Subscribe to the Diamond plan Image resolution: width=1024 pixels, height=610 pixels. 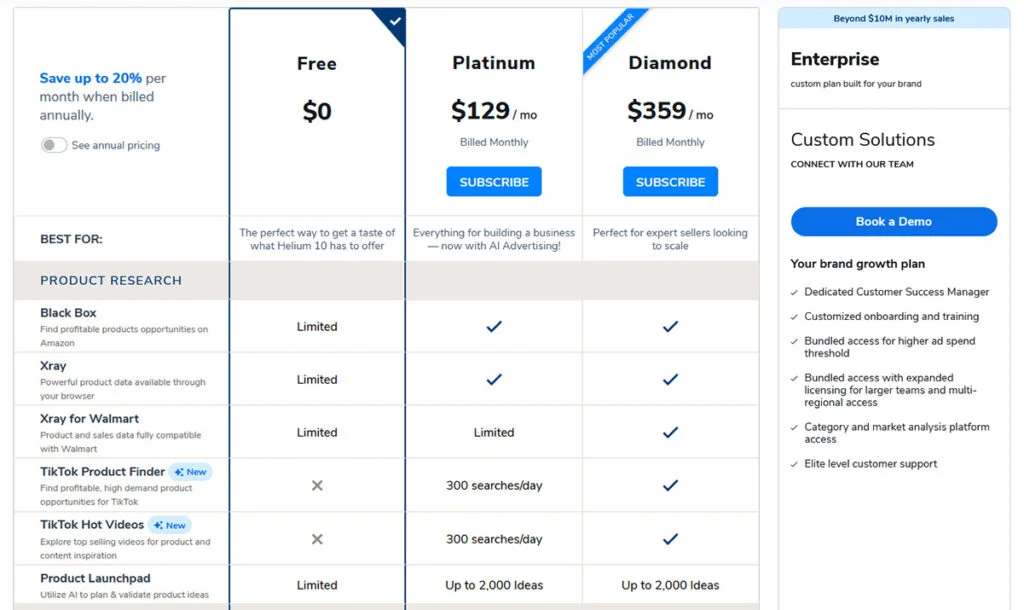point(670,181)
